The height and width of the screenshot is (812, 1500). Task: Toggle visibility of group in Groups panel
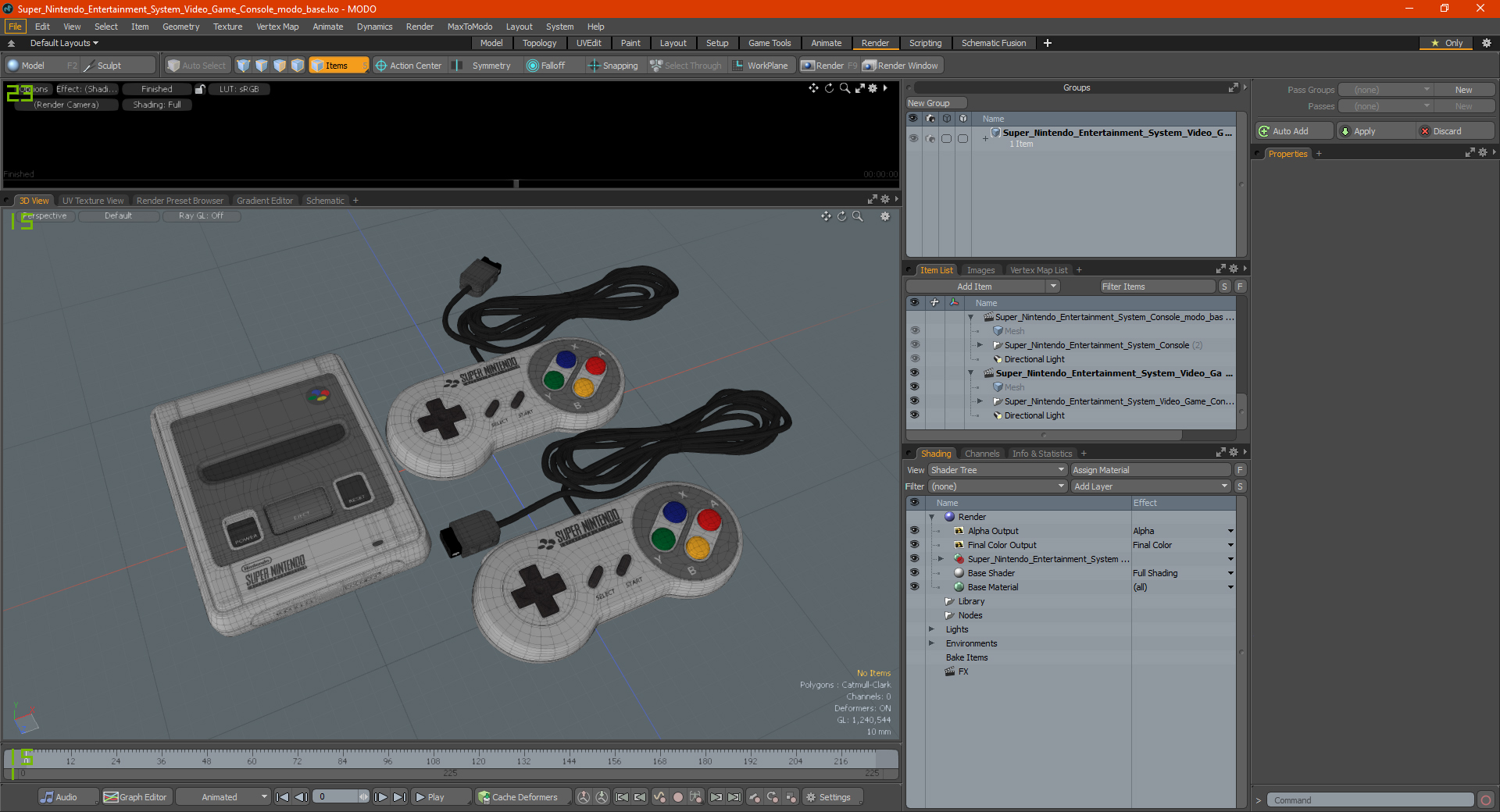click(912, 138)
